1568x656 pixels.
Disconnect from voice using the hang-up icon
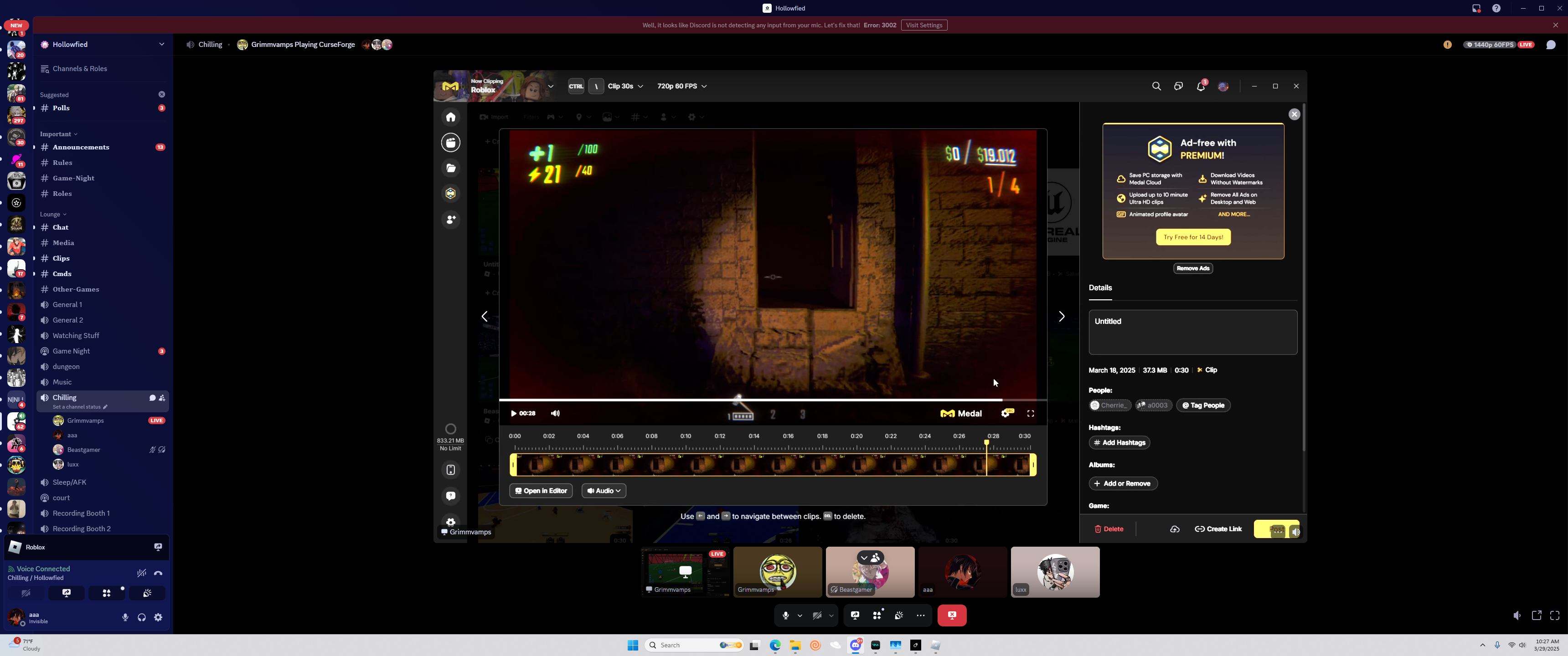[x=158, y=573]
